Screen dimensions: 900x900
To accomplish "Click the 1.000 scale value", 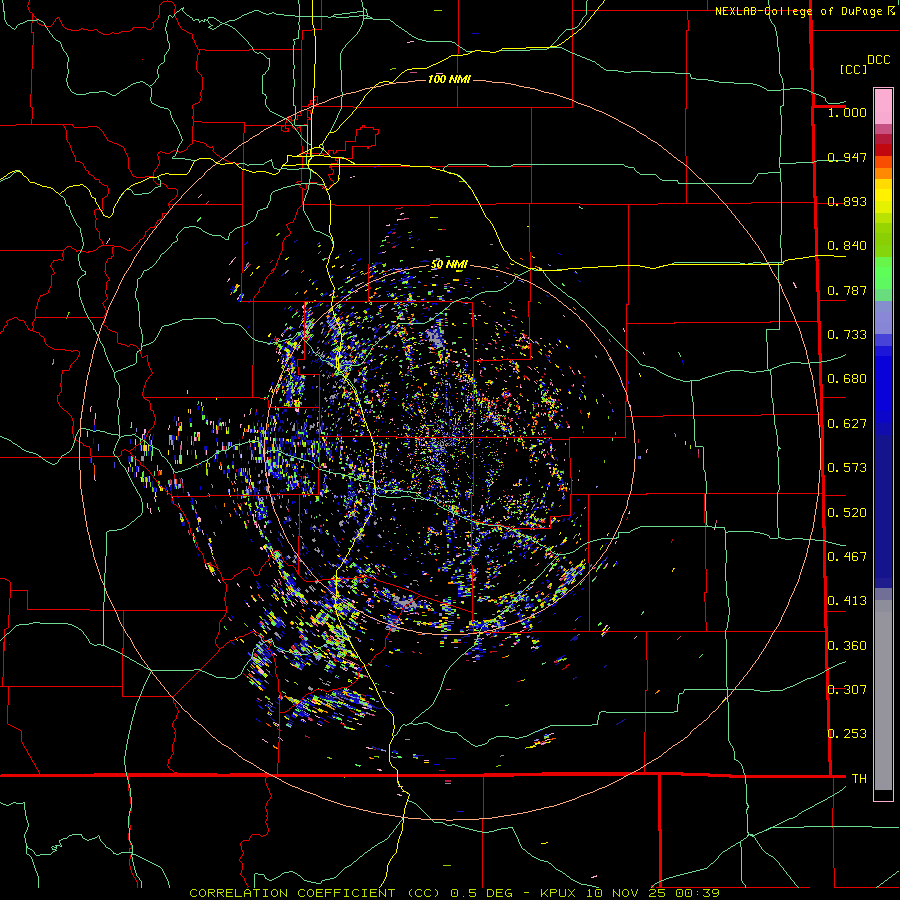I will (x=847, y=112).
